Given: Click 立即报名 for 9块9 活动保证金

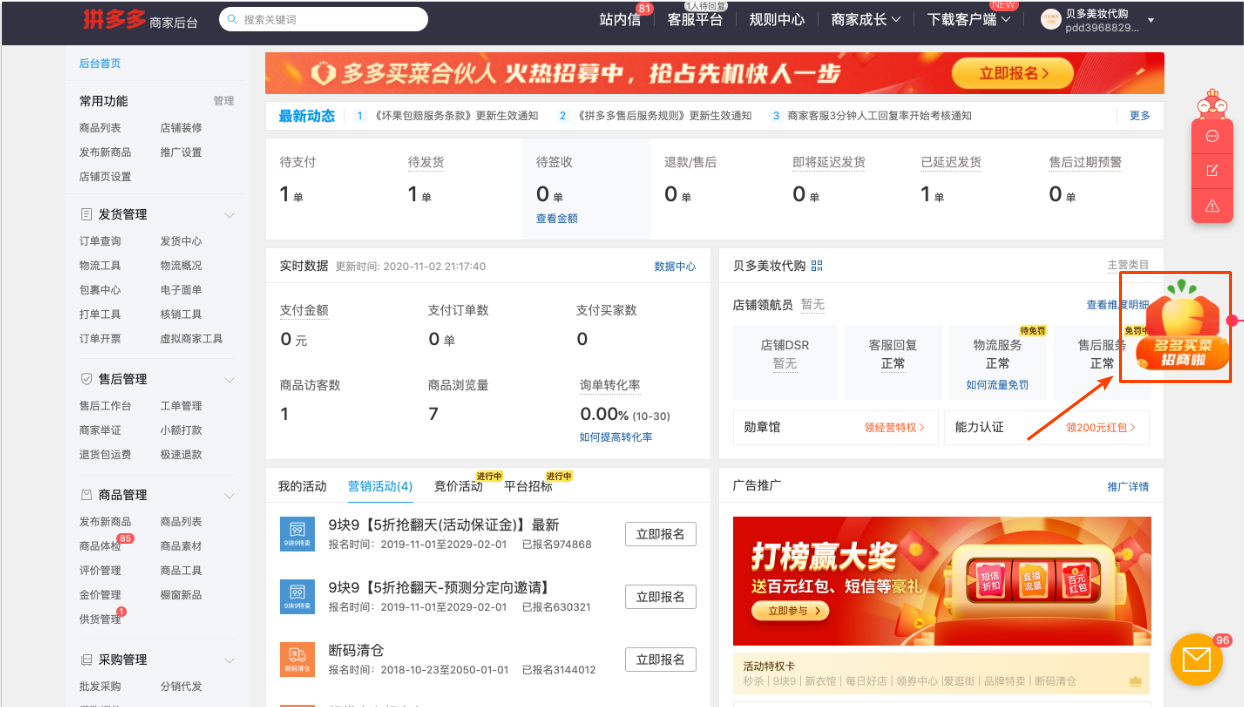Looking at the screenshot, I should tap(660, 534).
